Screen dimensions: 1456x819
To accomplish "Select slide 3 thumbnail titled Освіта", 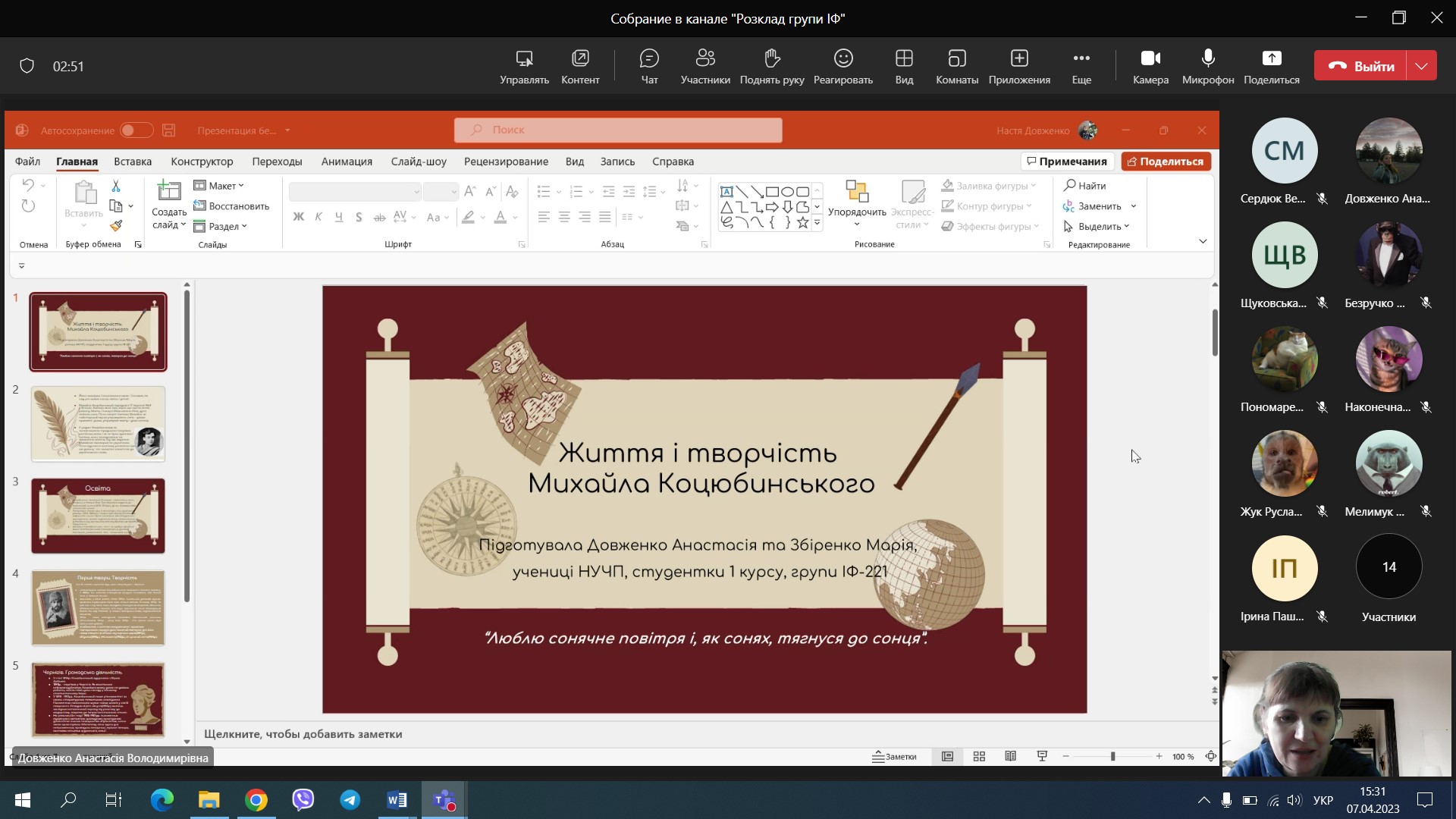I will click(98, 516).
